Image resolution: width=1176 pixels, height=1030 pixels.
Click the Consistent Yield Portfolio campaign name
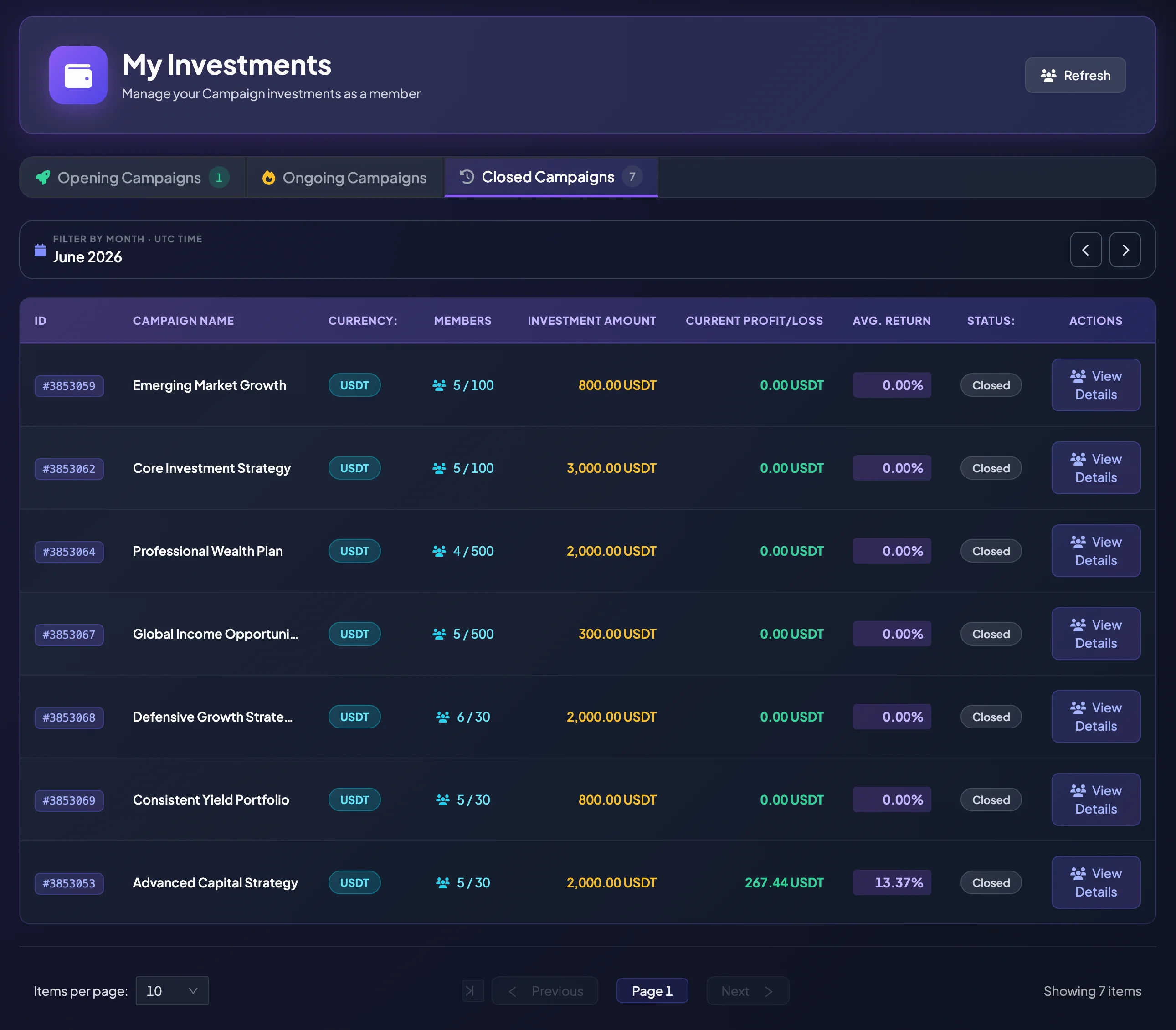[x=211, y=799]
